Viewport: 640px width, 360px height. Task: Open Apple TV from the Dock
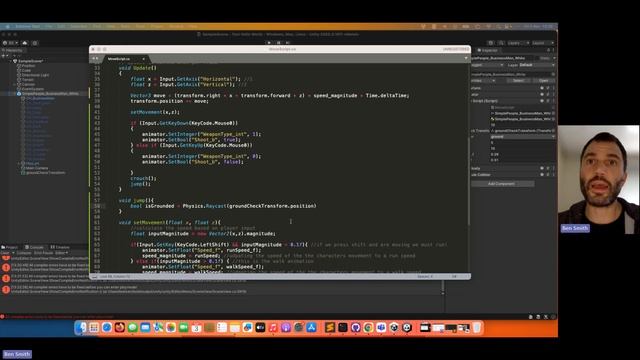(x=260, y=327)
